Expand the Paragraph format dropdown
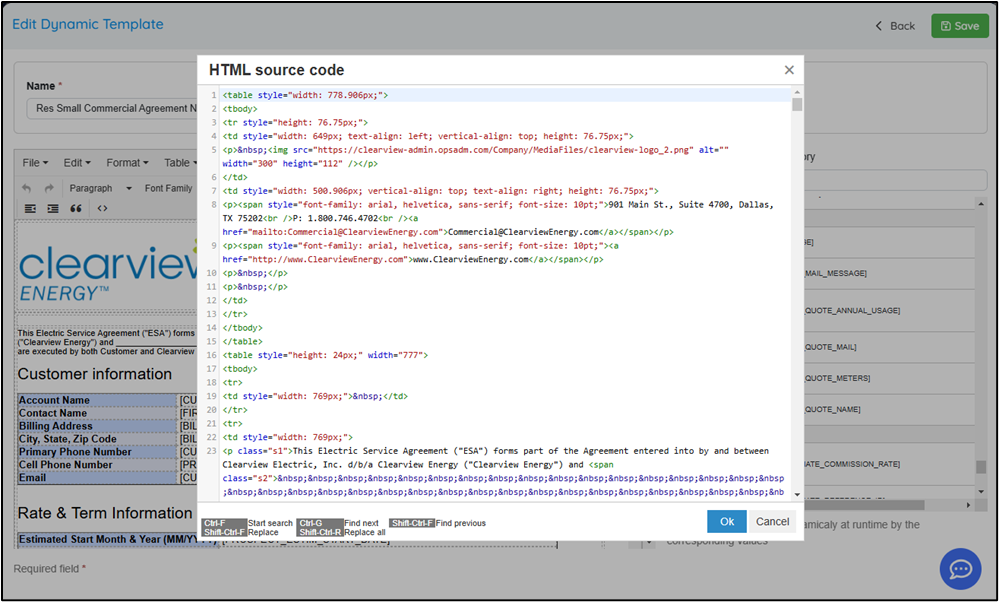The height and width of the screenshot is (602, 999). (x=100, y=189)
